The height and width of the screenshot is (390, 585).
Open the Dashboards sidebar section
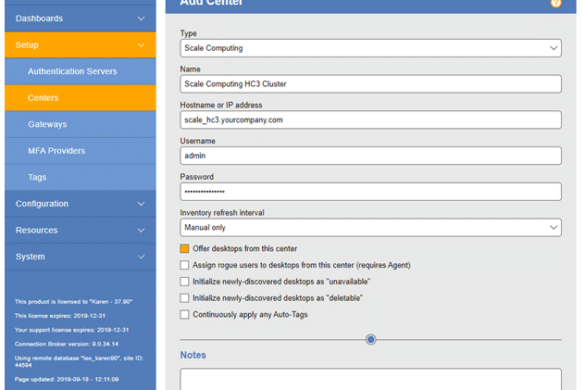click(80, 18)
